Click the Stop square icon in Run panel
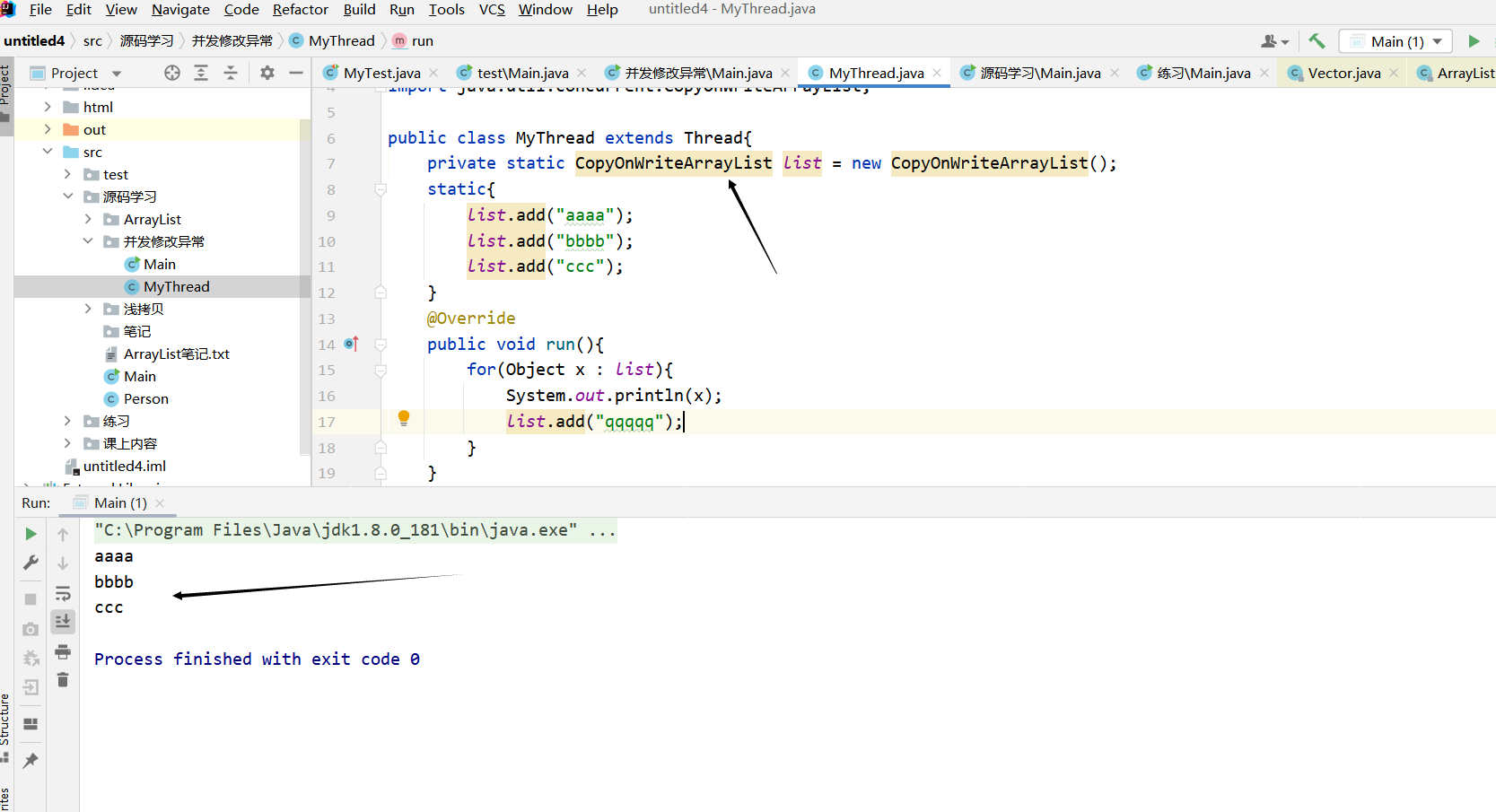This screenshot has width=1496, height=812. click(31, 598)
